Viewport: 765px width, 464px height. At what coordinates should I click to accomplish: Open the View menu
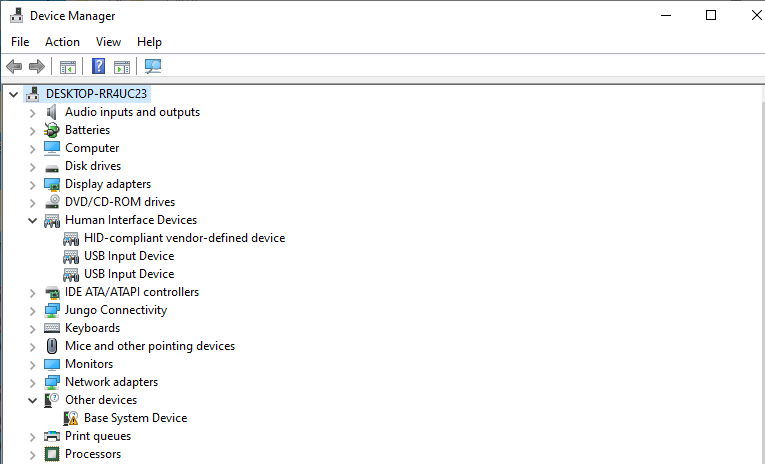click(x=108, y=42)
